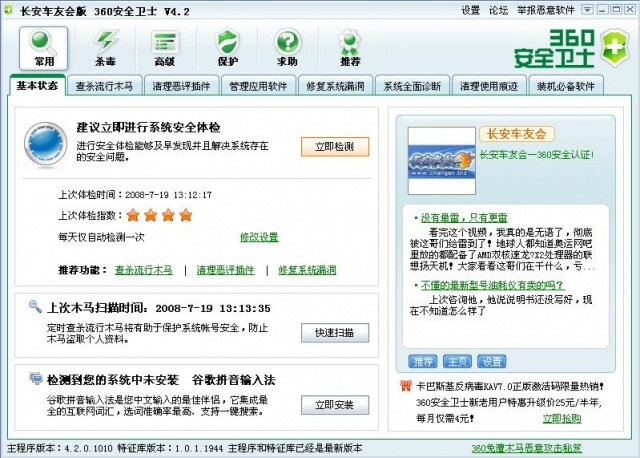Click the 快速扫描 button
The height and width of the screenshot is (458, 640).
[335, 333]
